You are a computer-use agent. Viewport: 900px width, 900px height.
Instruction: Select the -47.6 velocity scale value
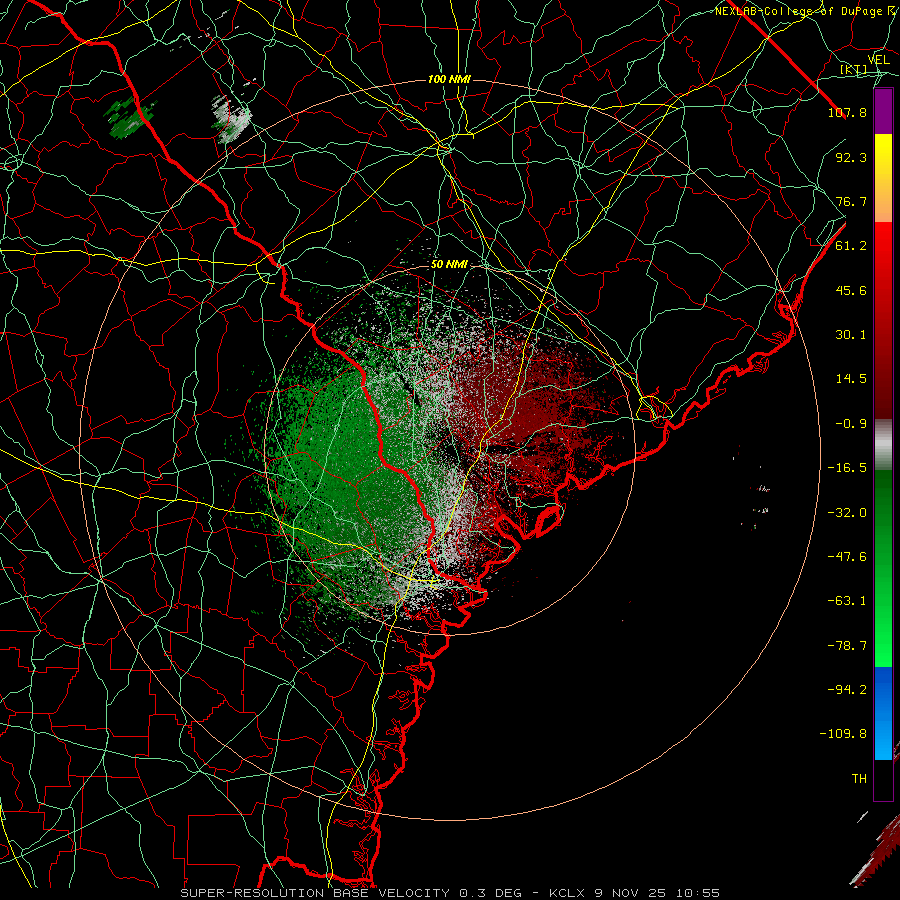(847, 557)
